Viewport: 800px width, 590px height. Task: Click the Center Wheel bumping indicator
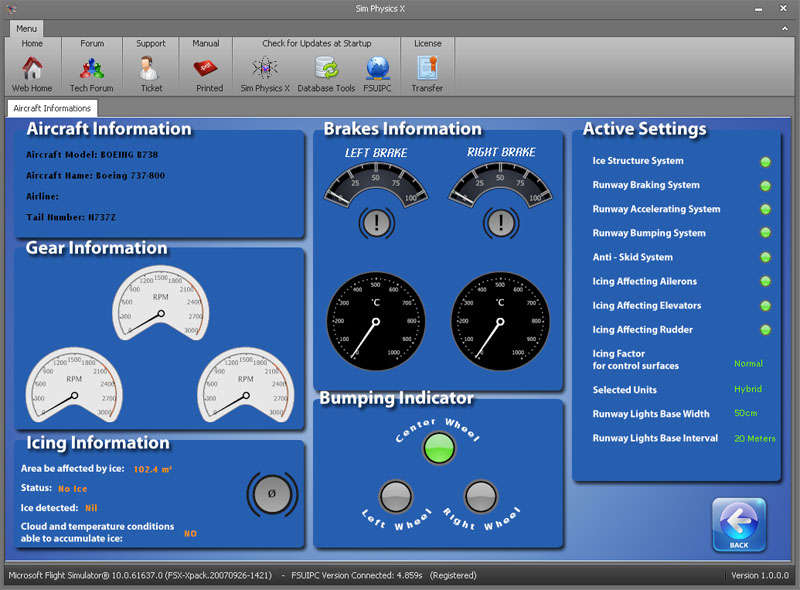tap(437, 448)
